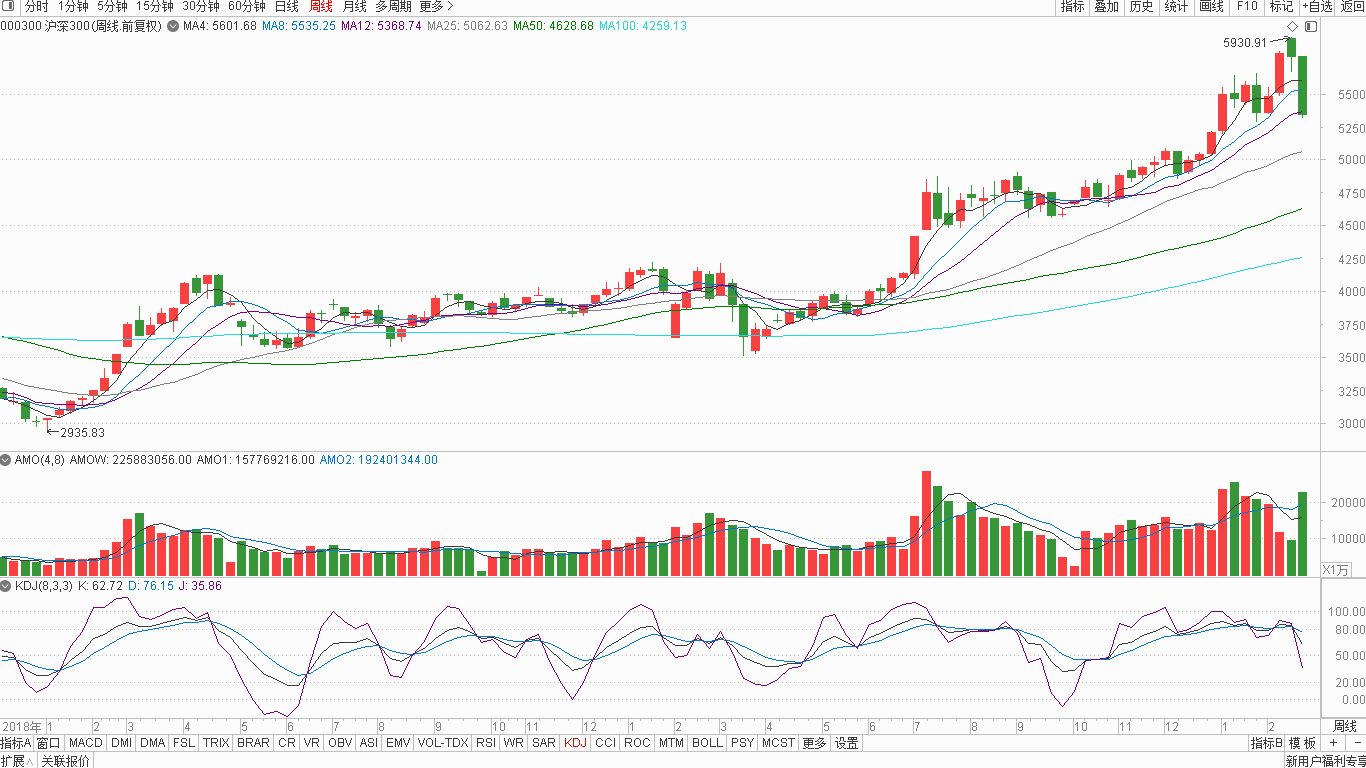Switch to the 日线 daily chart
Screen dimensions: 1366x768
pos(286,6)
